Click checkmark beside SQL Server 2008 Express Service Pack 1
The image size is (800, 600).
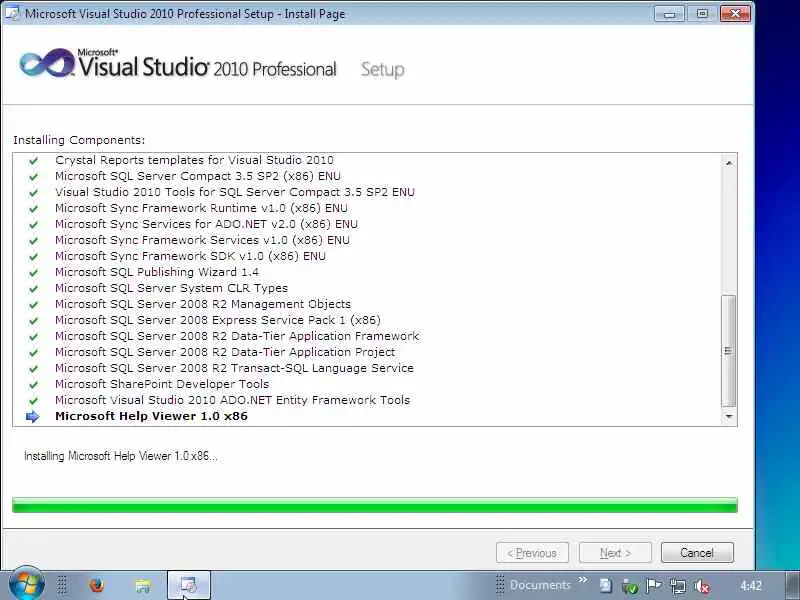[33, 320]
